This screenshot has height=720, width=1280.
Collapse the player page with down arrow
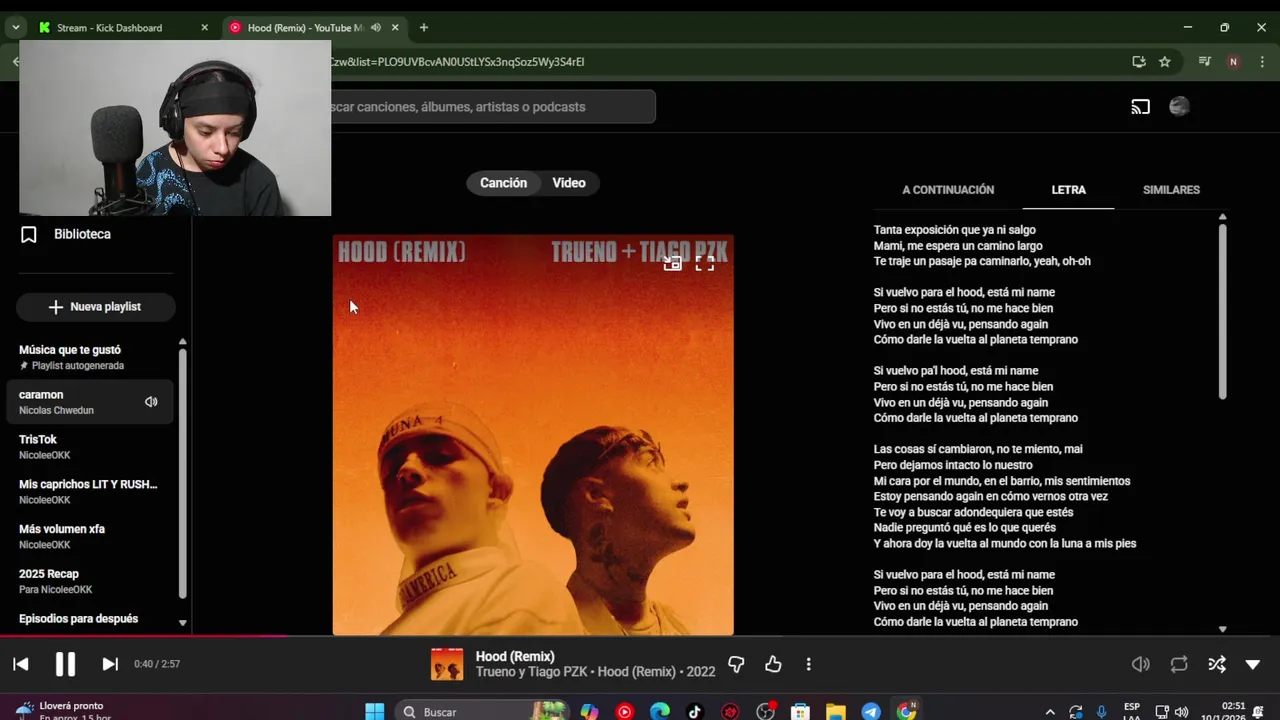[1253, 664]
